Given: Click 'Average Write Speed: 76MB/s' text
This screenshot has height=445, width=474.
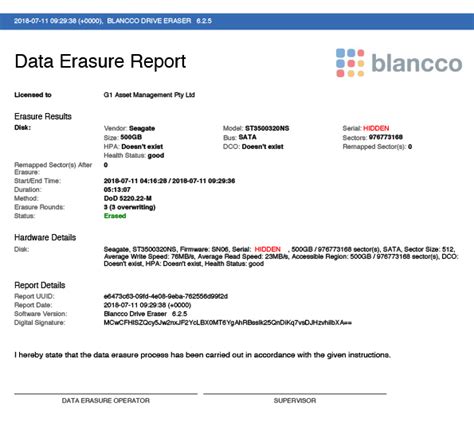Looking at the screenshot, I should pos(149,257).
